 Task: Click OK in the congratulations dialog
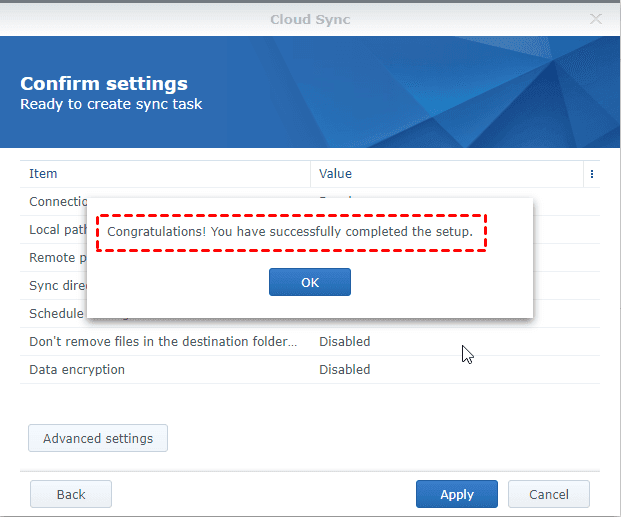tap(310, 282)
